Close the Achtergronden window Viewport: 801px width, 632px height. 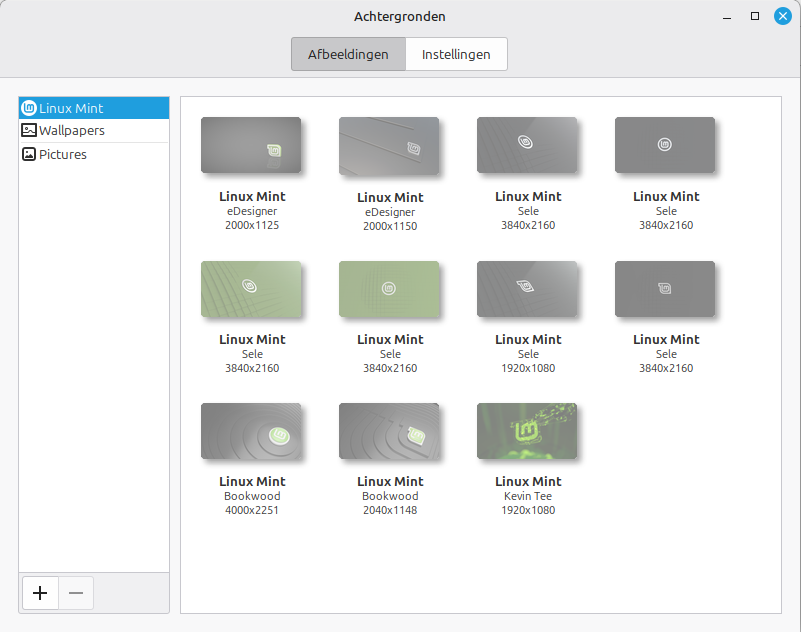[783, 16]
